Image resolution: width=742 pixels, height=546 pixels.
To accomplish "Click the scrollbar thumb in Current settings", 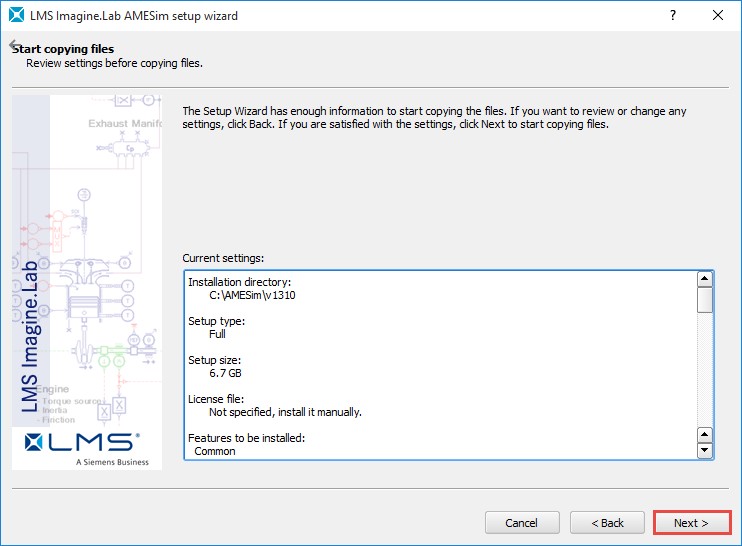I will click(x=705, y=300).
